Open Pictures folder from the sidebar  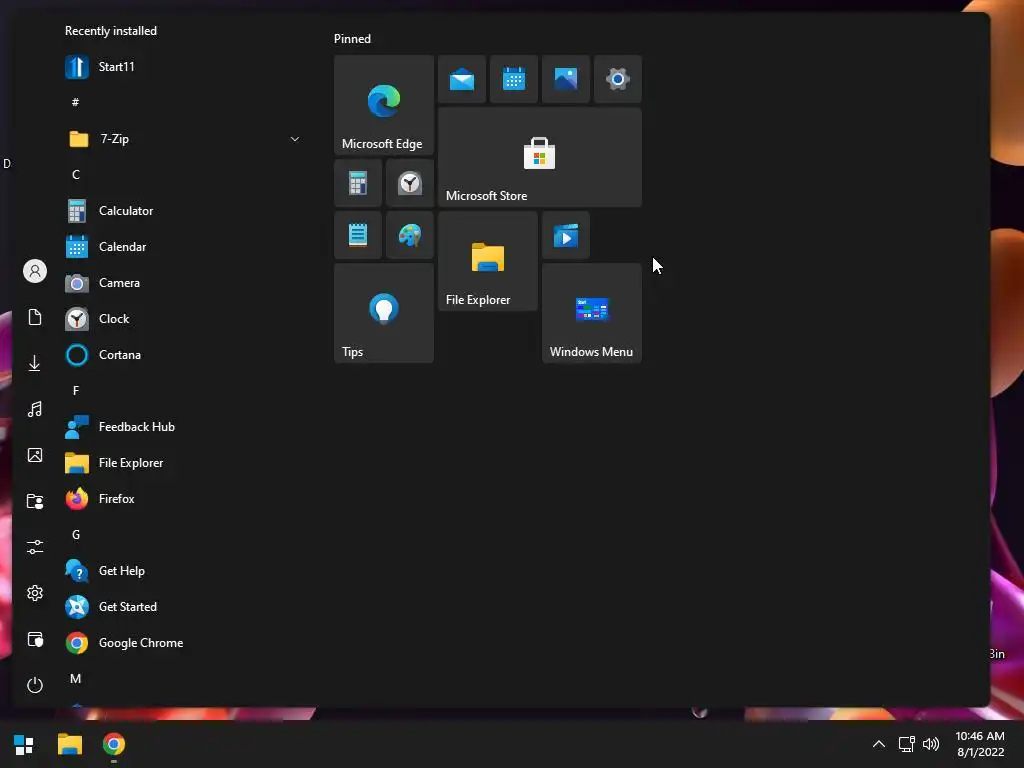[x=35, y=455]
